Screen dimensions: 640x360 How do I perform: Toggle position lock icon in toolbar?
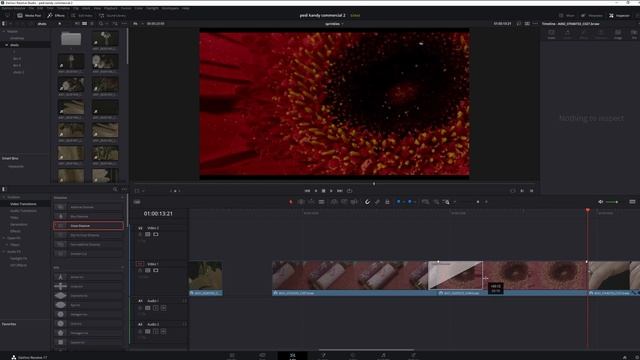pos(387,202)
